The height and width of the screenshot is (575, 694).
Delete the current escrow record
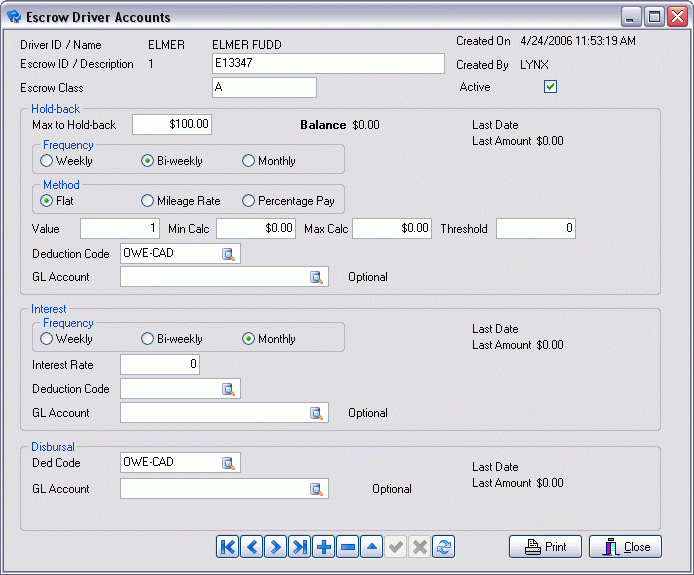point(347,547)
